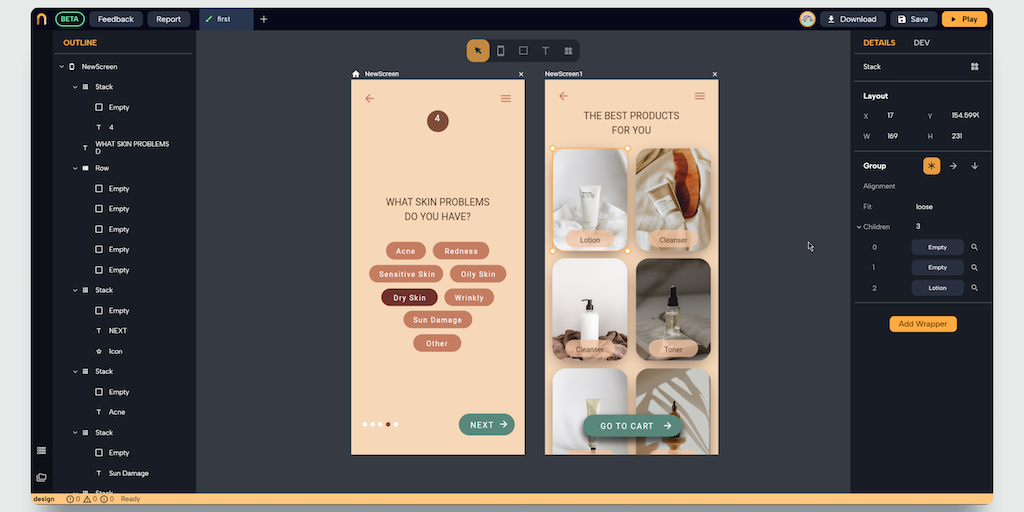
Task: Click the Add Wrapper button
Action: (922, 324)
